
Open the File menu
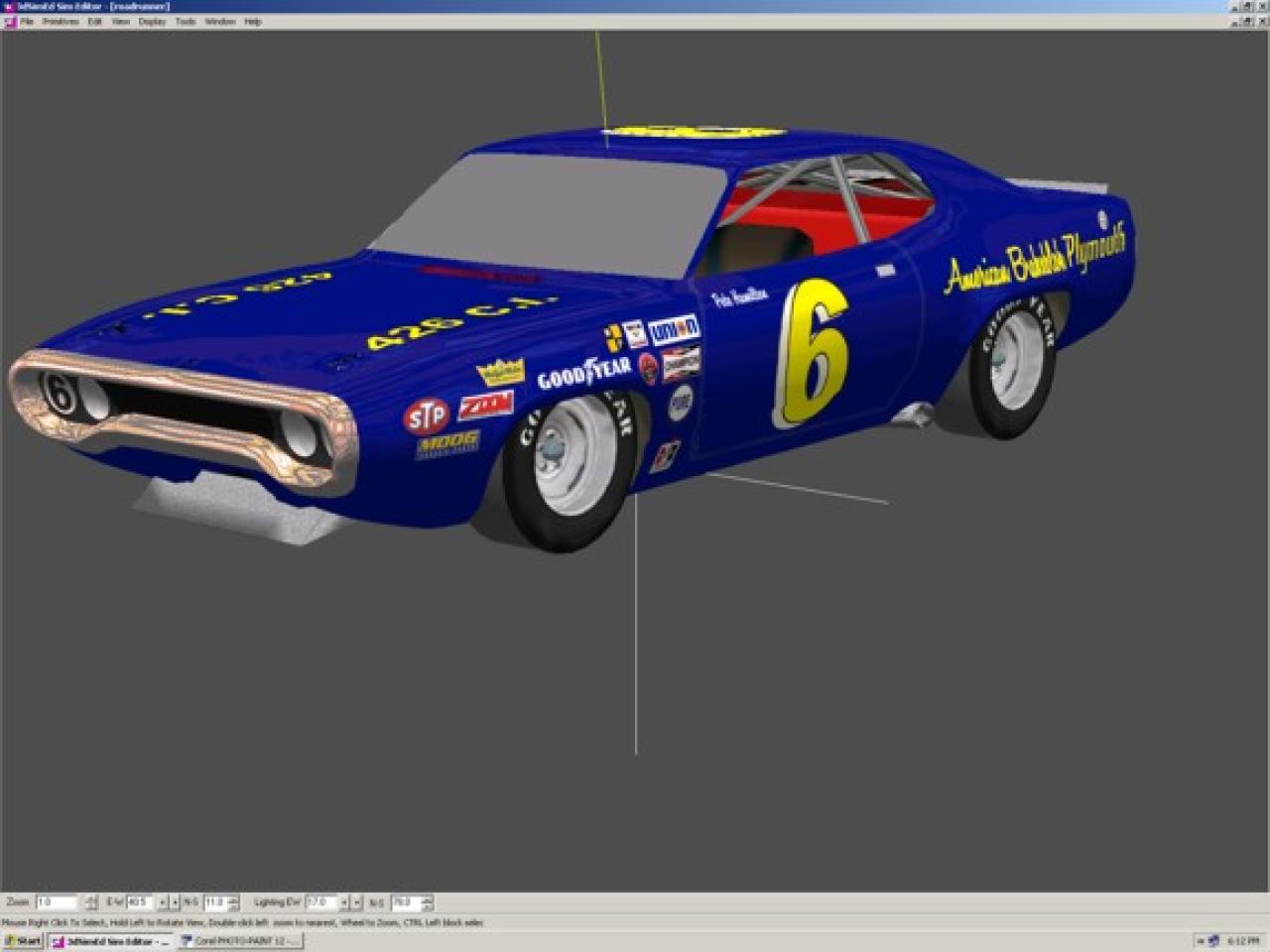pos(27,21)
